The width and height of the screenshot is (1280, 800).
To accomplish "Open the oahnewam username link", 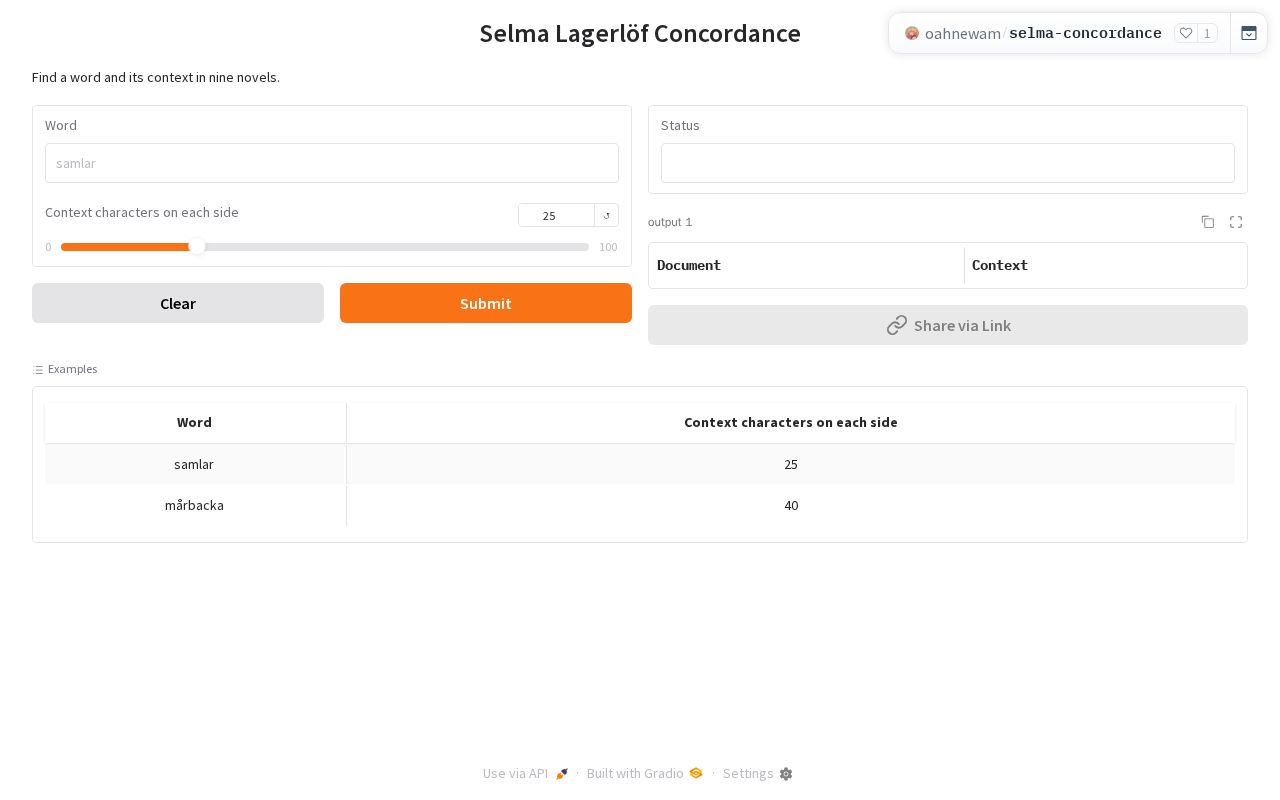I will point(963,33).
